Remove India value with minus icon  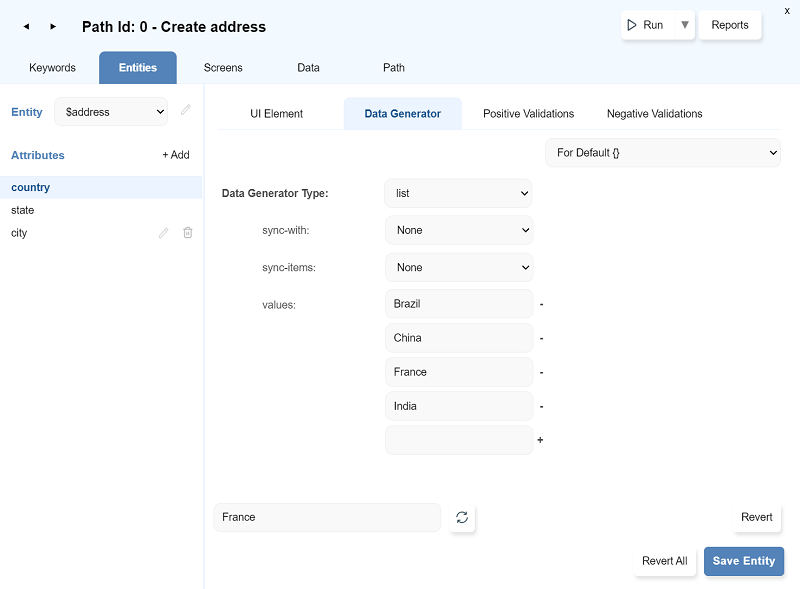pos(541,407)
